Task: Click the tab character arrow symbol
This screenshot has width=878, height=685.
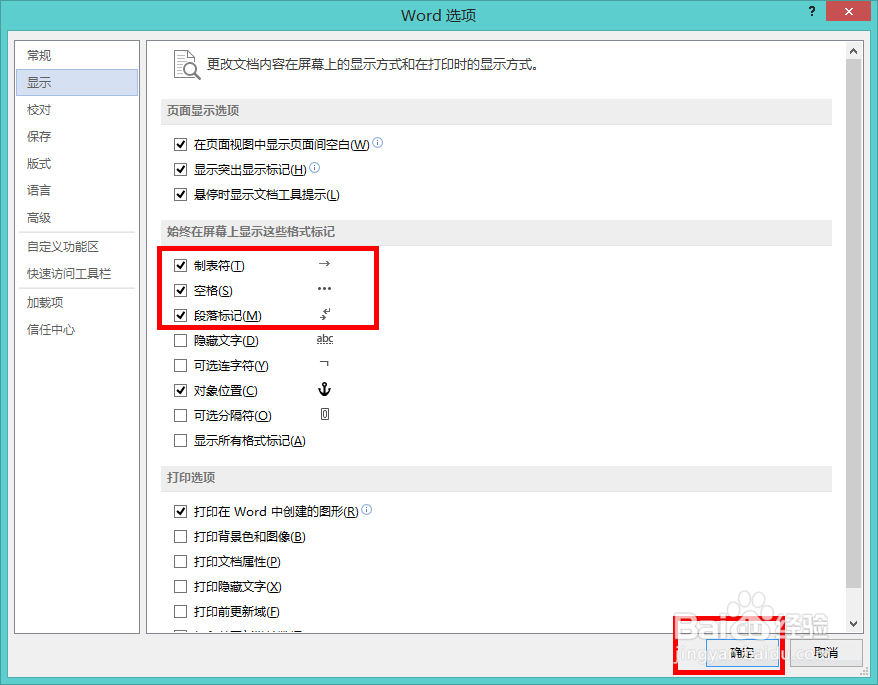Action: (x=324, y=264)
